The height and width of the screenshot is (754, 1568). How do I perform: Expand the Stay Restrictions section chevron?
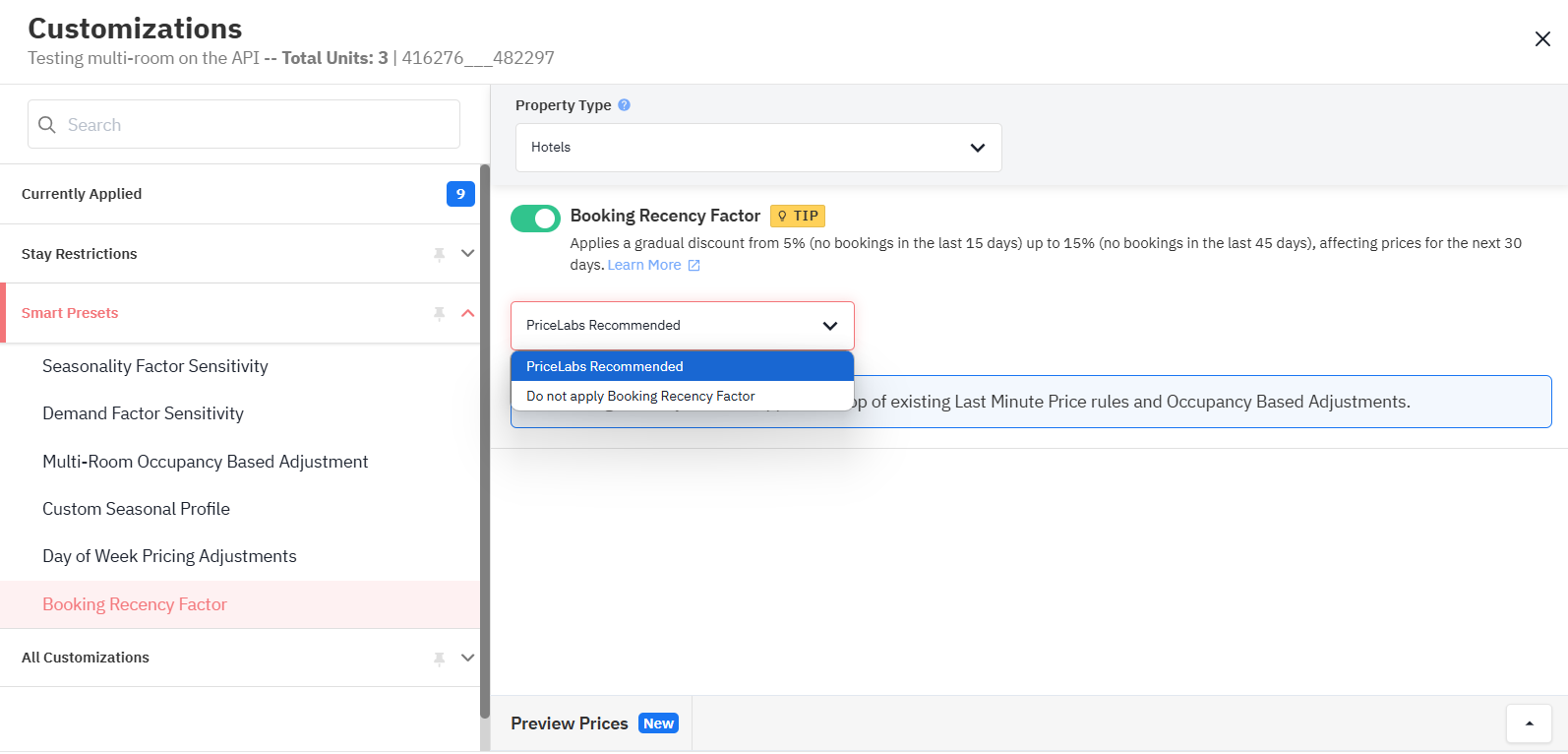468,254
